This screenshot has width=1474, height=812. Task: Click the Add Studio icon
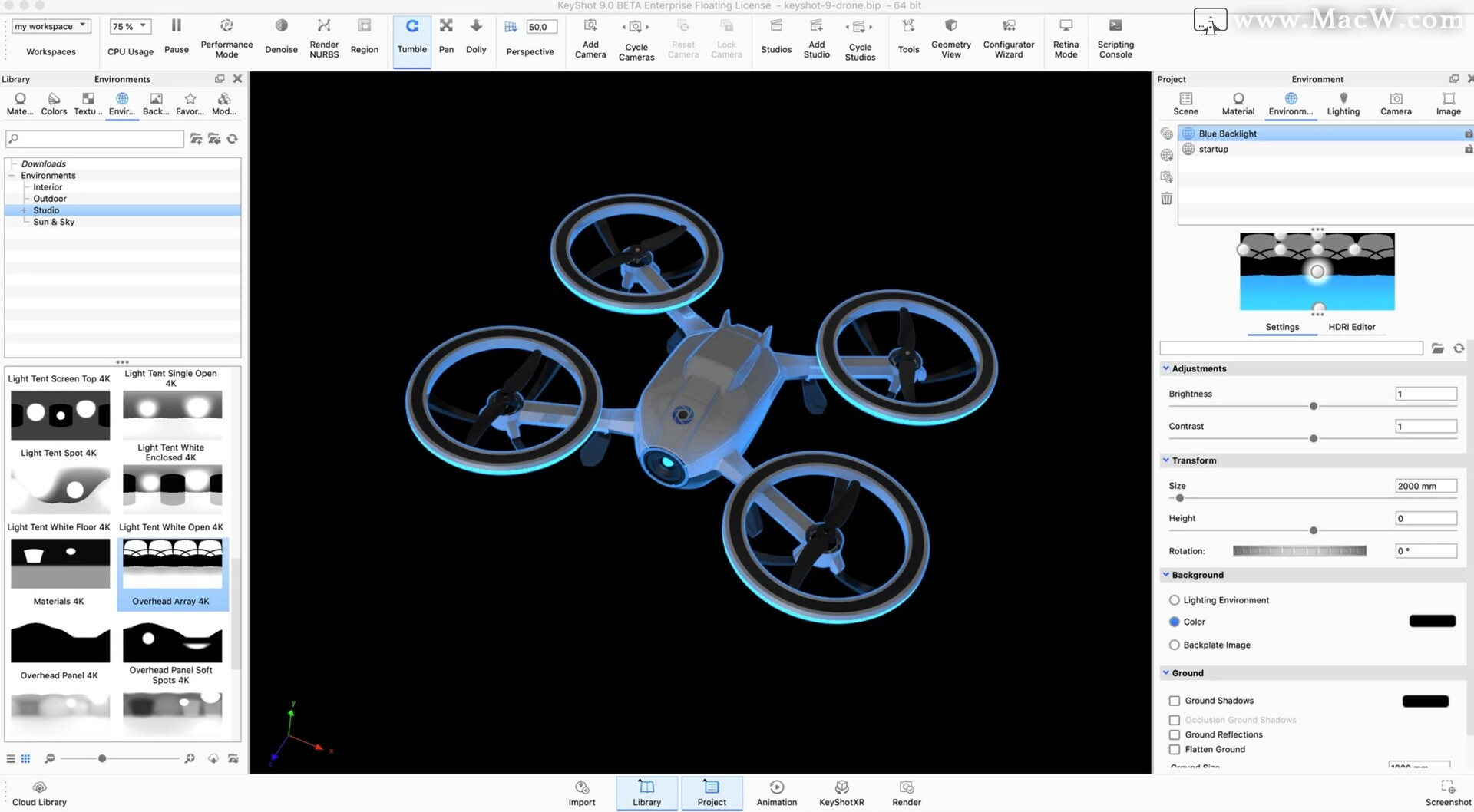click(816, 26)
